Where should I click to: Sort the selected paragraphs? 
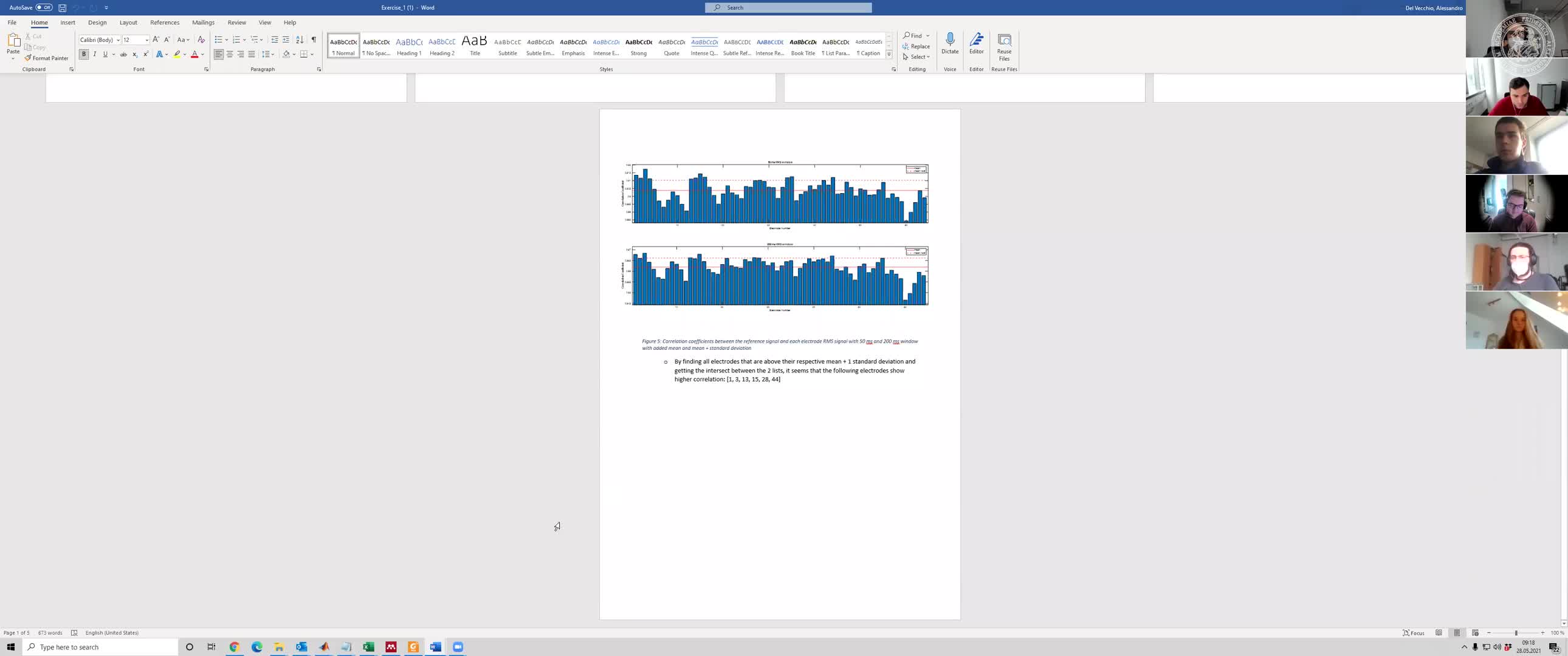[x=299, y=39]
